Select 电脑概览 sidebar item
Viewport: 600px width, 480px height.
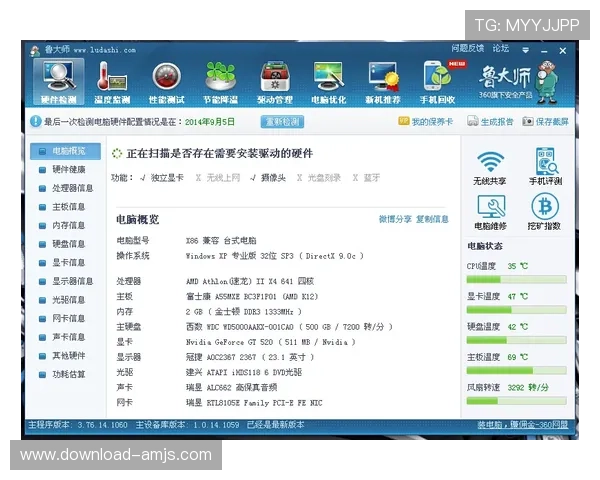(65, 151)
